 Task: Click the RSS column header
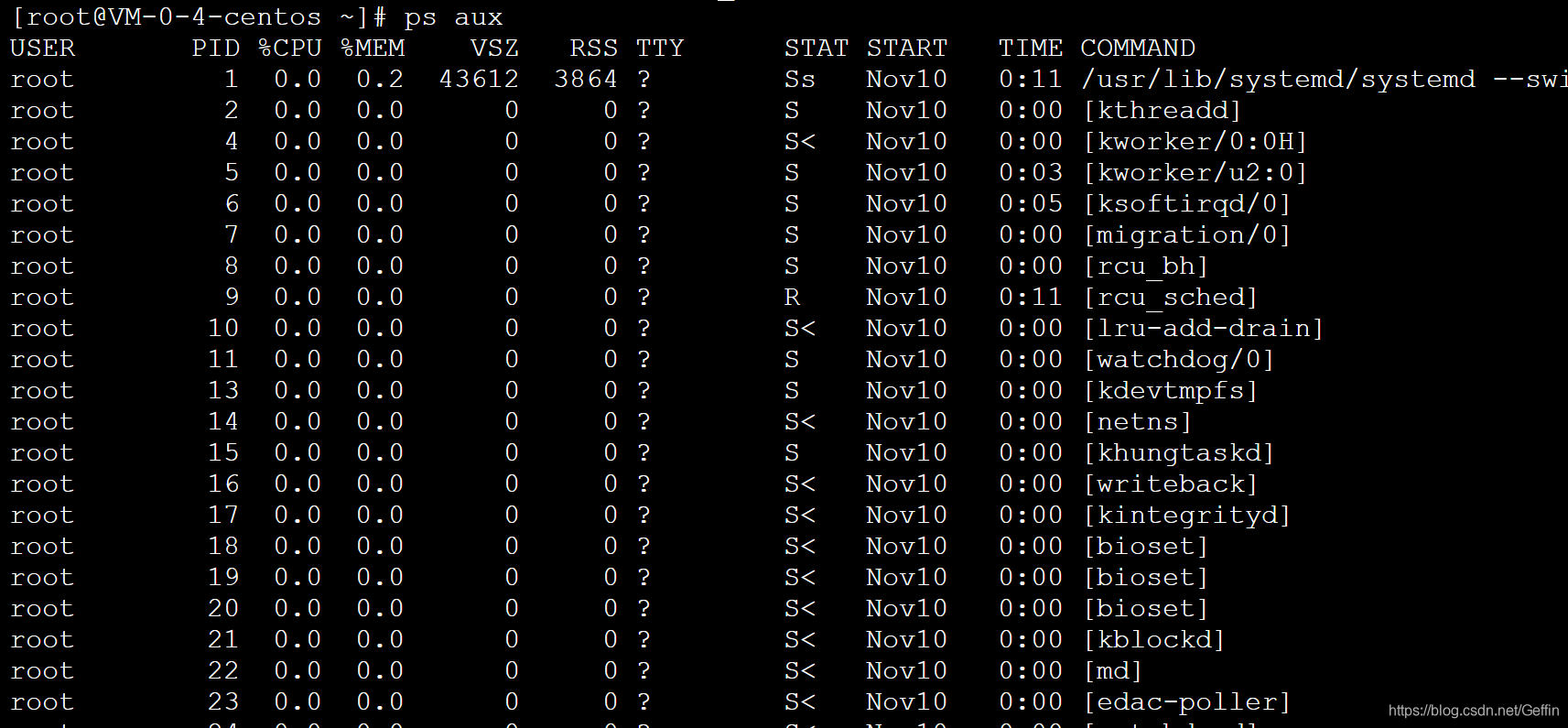(x=593, y=48)
